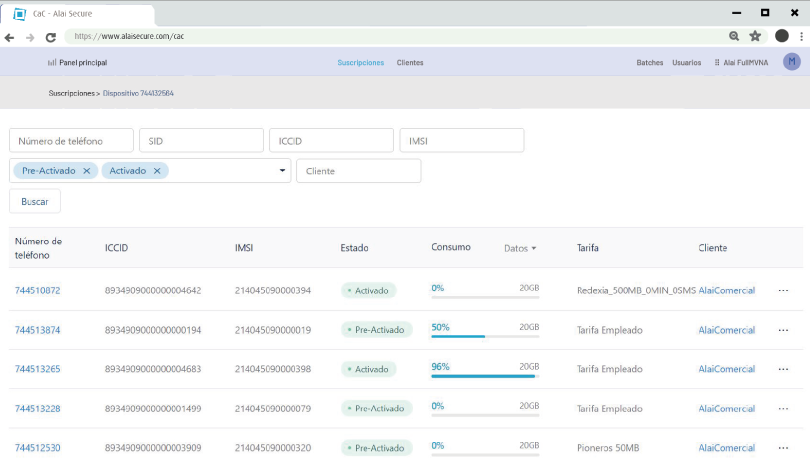Viewport: 810px width, 470px height.
Task: Open phone number 744513265 link
Action: coord(37,369)
